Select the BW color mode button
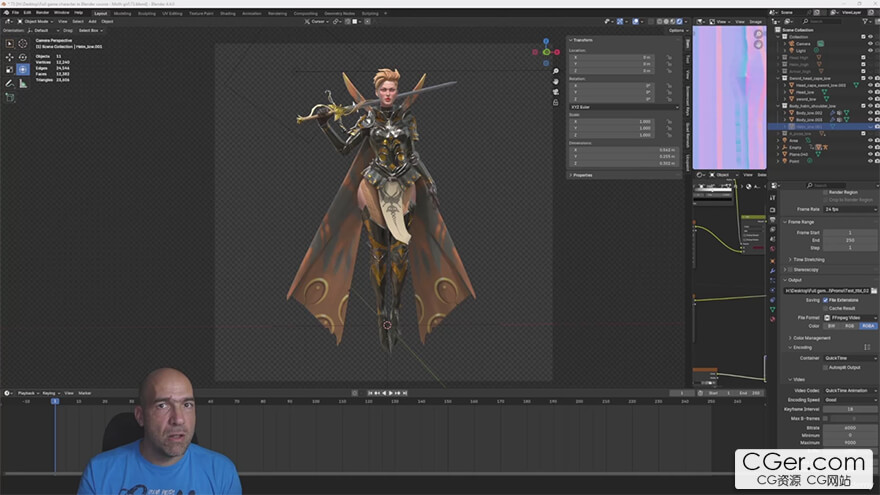Screen dimensions: 880x495 point(832,326)
